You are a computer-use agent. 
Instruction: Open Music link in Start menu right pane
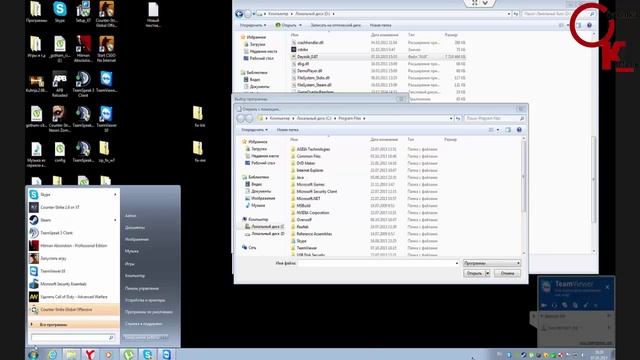131,251
